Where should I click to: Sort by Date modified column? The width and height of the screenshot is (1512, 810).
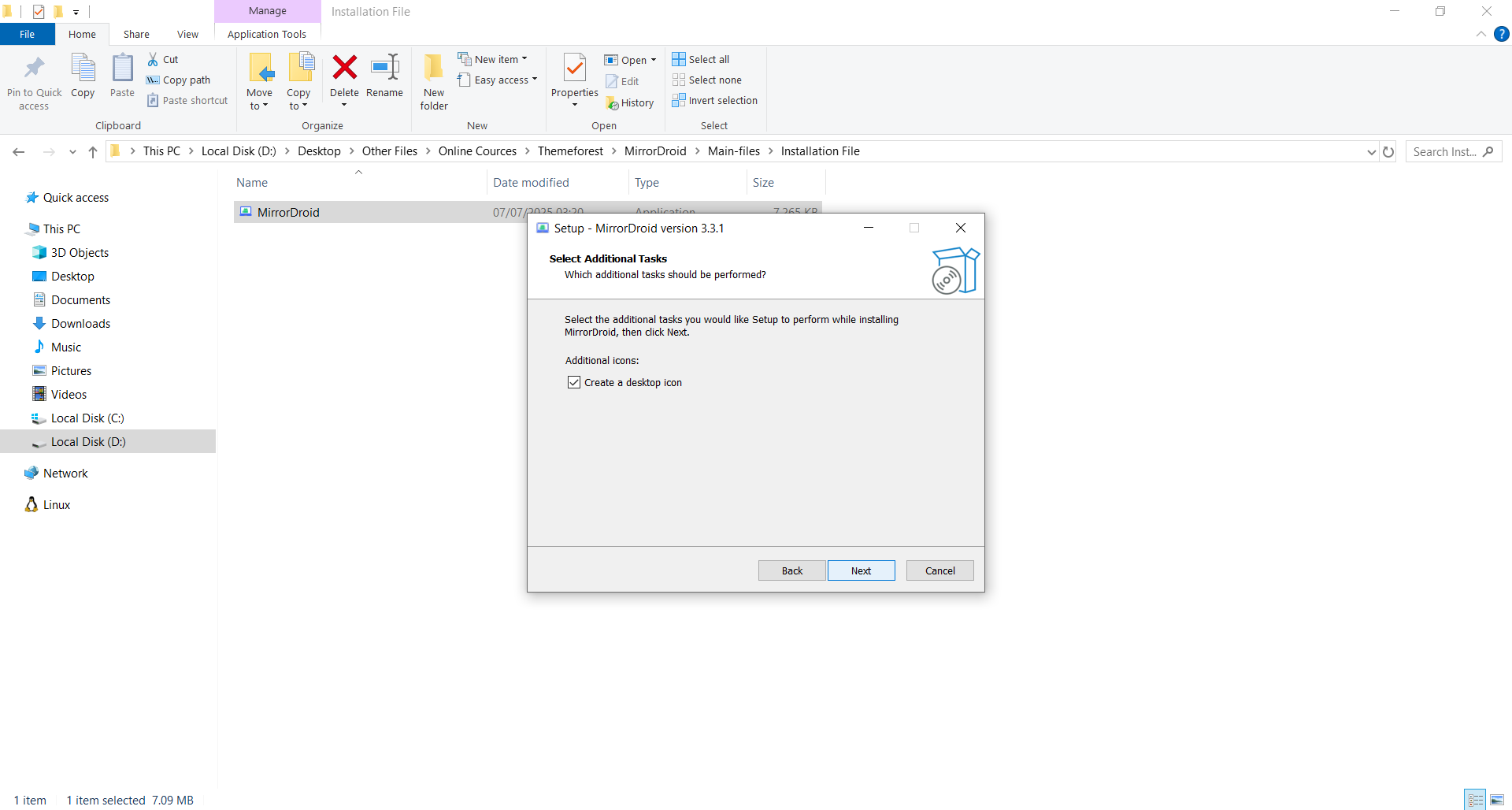tap(558, 182)
